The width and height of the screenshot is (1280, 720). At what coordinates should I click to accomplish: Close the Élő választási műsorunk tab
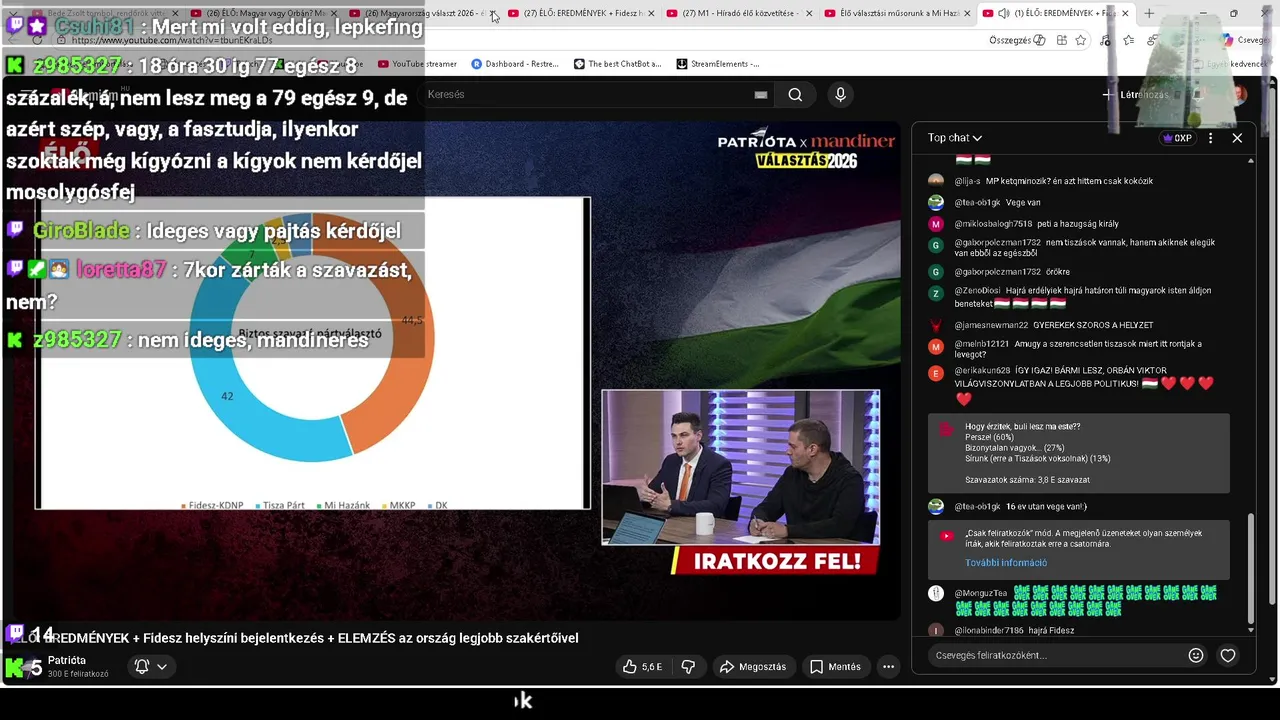pos(967,13)
